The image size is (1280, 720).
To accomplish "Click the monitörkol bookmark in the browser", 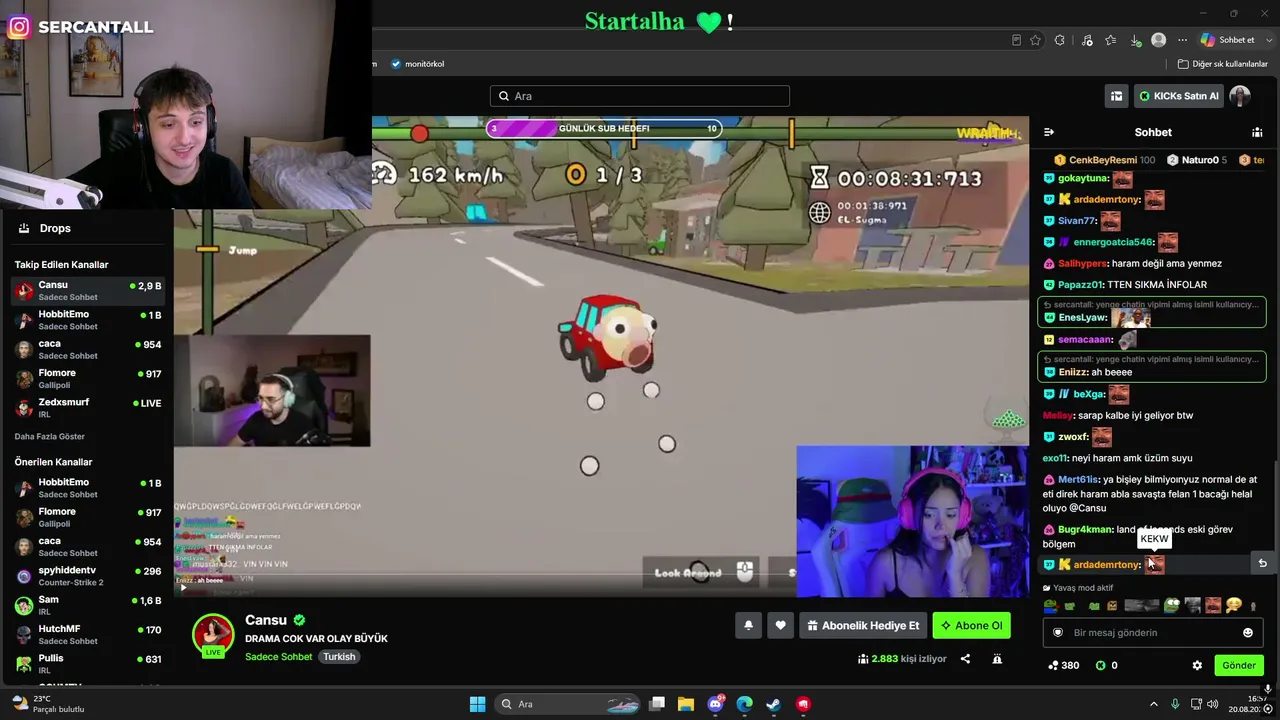I will coord(418,64).
